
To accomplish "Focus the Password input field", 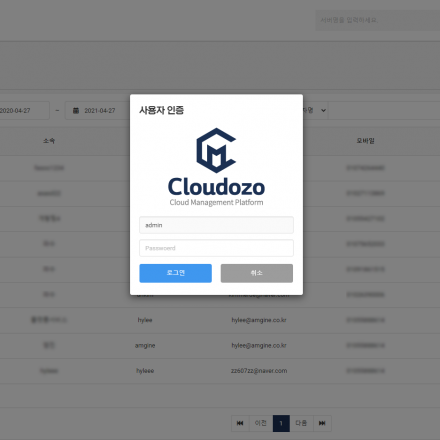I will [216, 248].
